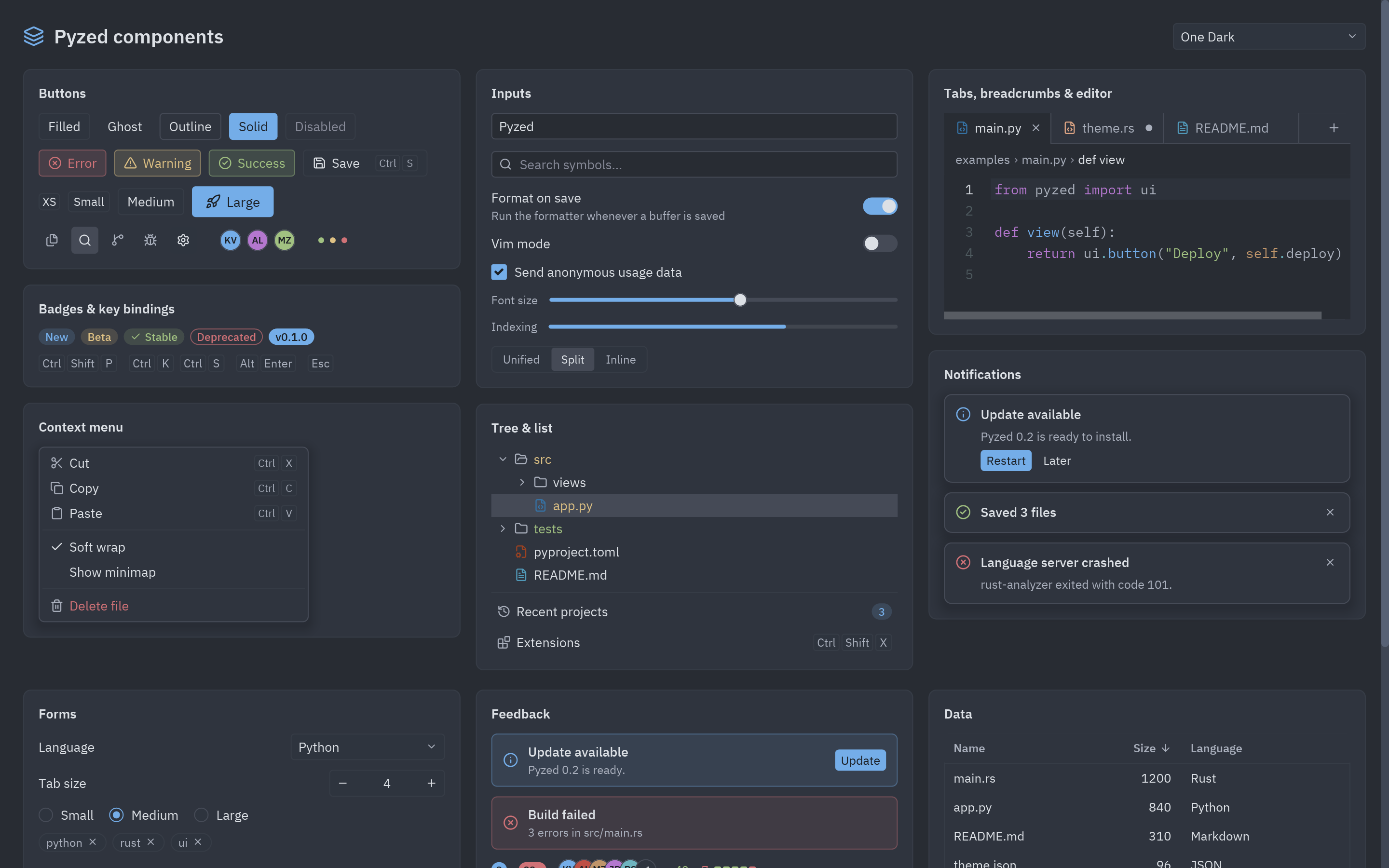
Task: Remove the python tag chip
Action: pyautogui.click(x=93, y=841)
